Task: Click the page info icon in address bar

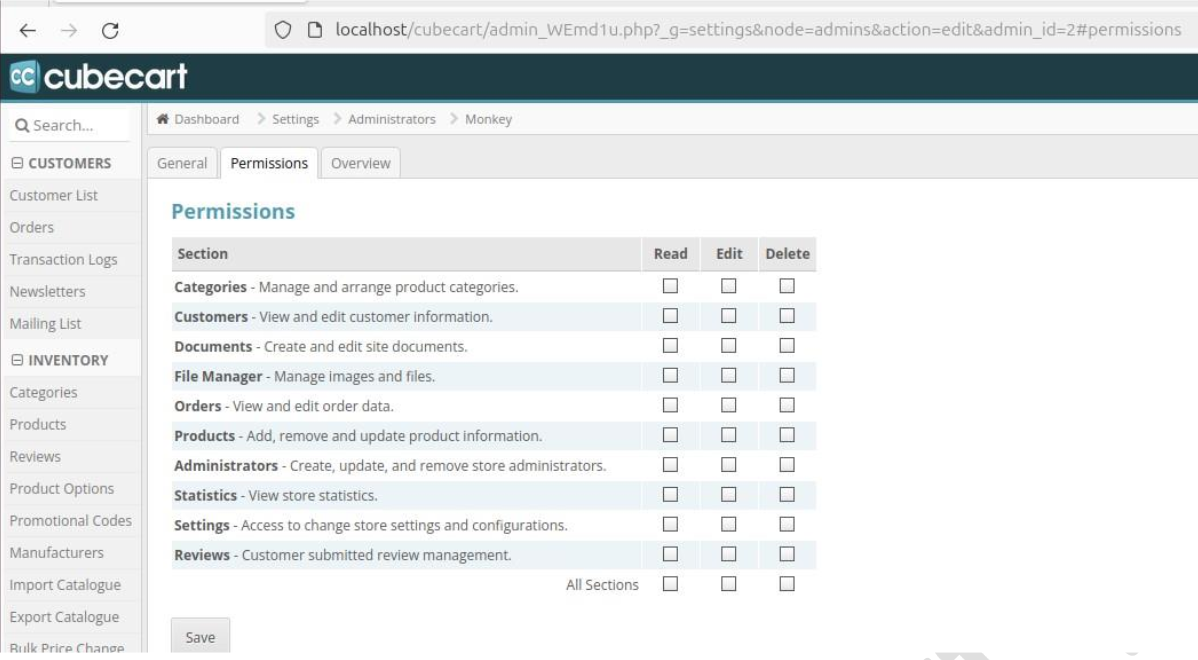Action: click(315, 30)
